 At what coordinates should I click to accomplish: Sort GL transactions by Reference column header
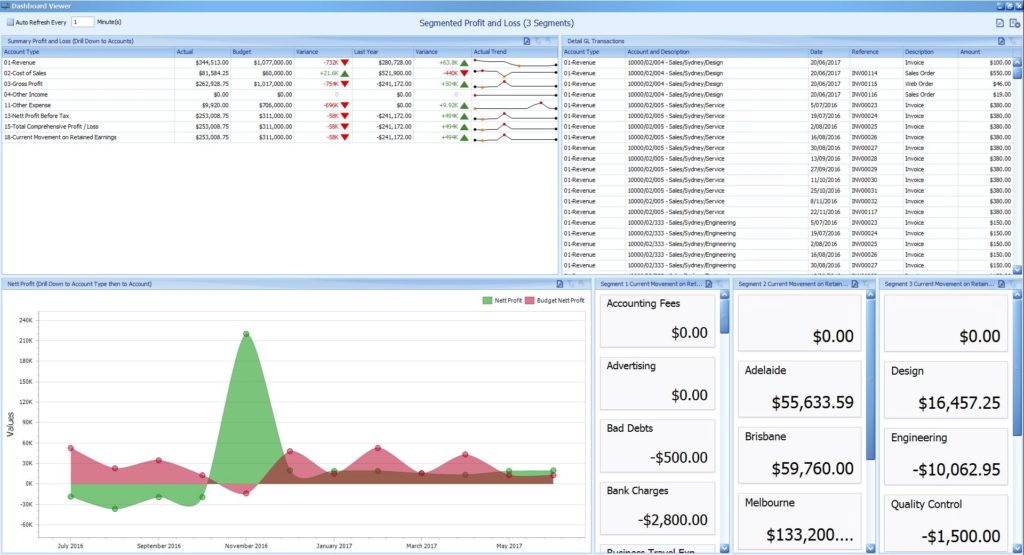point(875,52)
